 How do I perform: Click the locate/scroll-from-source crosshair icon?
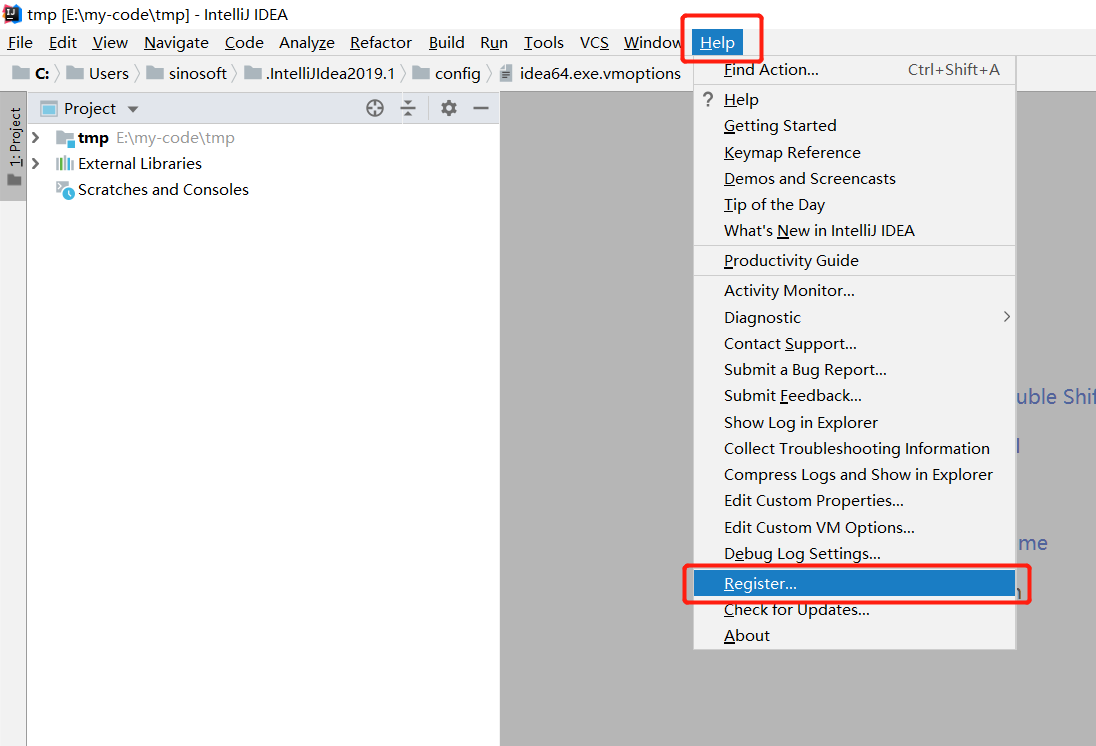coord(375,108)
